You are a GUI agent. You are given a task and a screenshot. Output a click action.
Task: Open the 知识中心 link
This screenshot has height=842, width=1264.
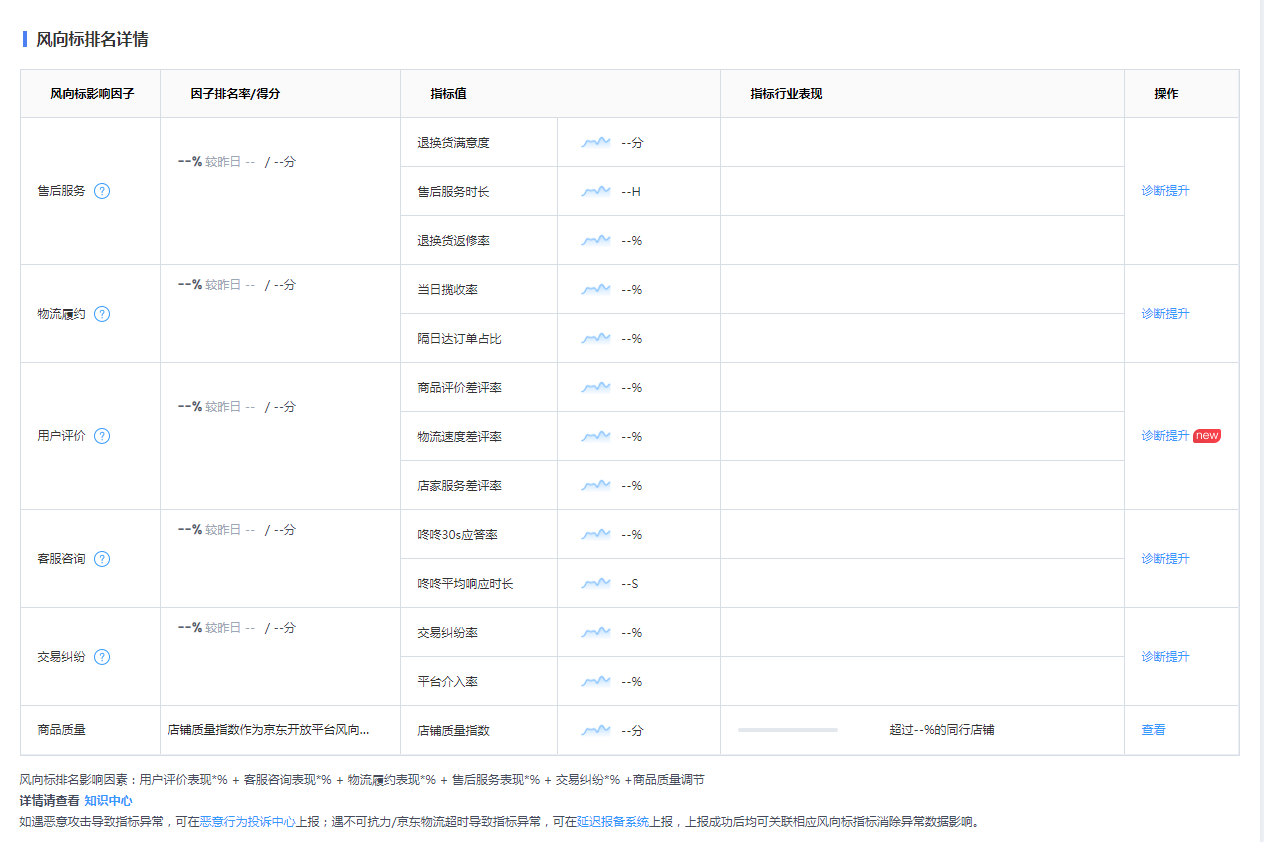(108, 801)
